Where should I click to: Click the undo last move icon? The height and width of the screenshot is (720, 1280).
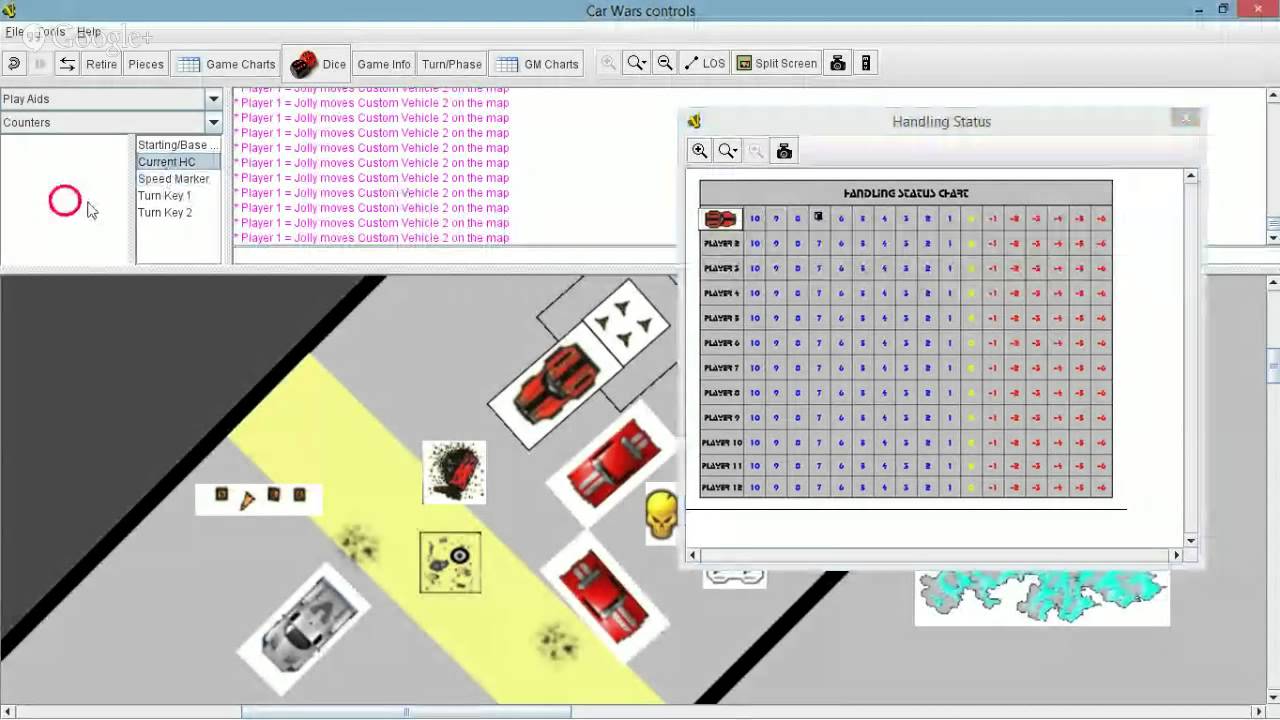[14, 64]
